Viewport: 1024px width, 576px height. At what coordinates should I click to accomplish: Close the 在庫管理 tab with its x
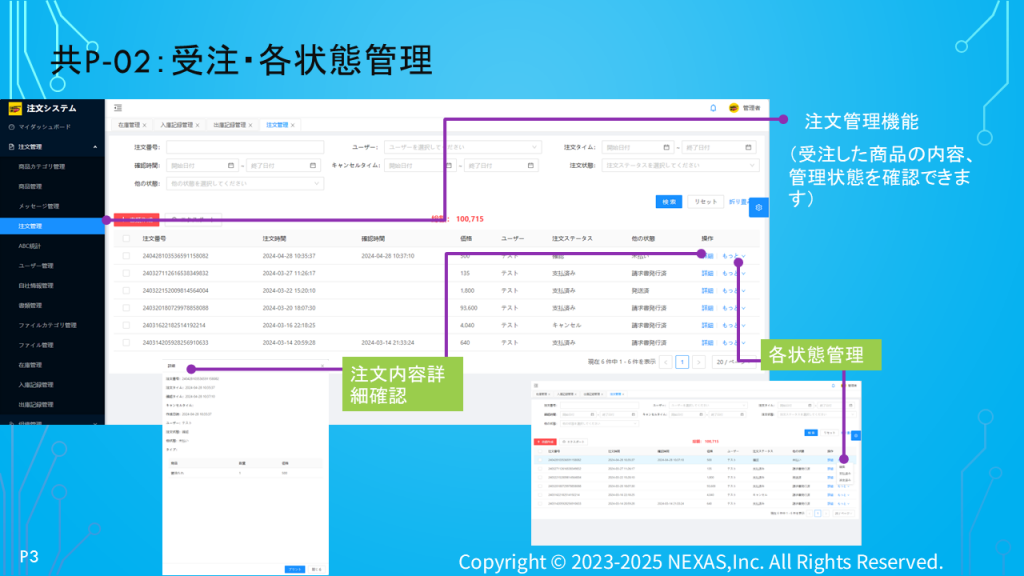click(144, 125)
